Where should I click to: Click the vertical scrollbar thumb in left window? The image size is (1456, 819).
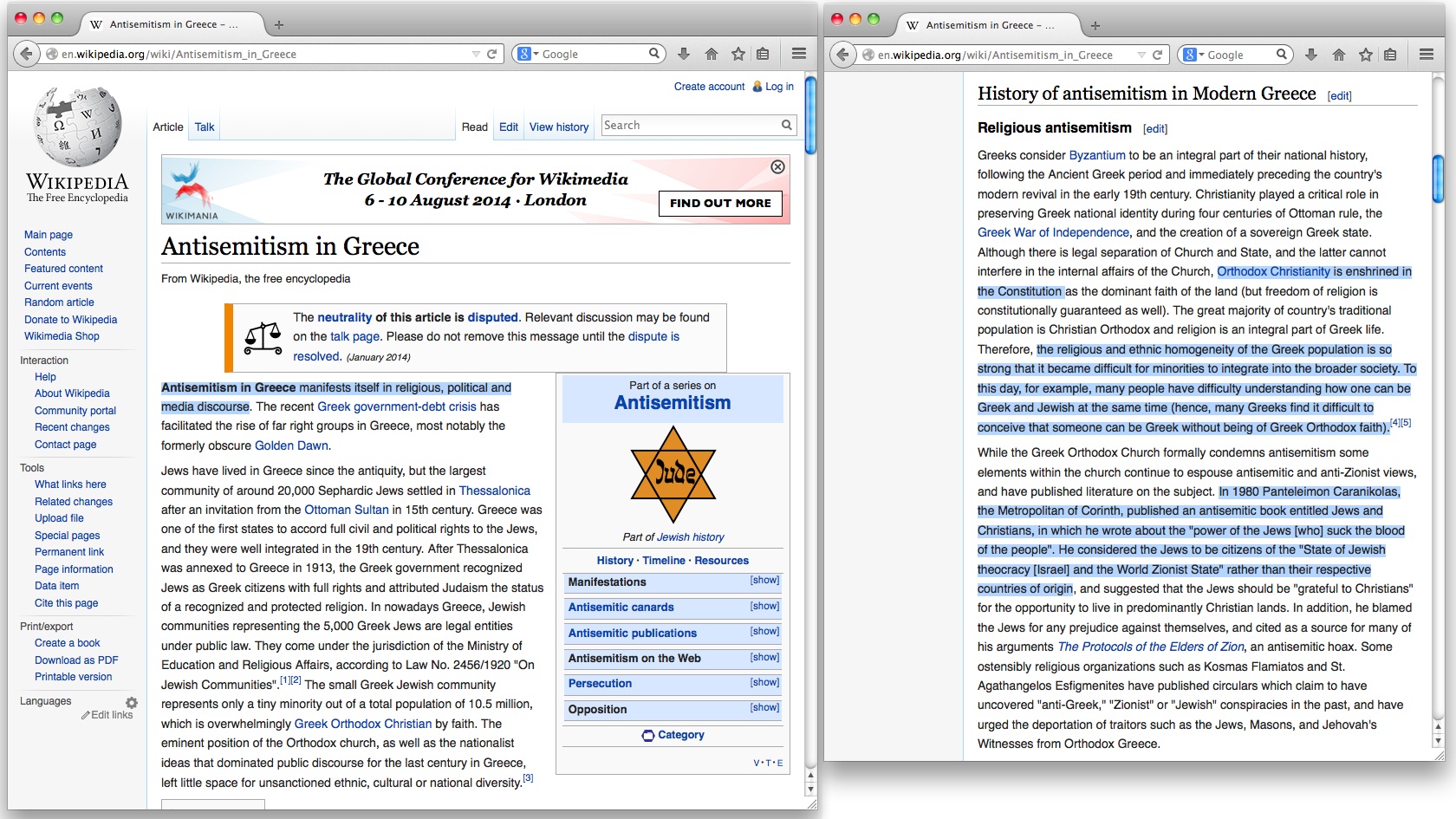pos(810,115)
